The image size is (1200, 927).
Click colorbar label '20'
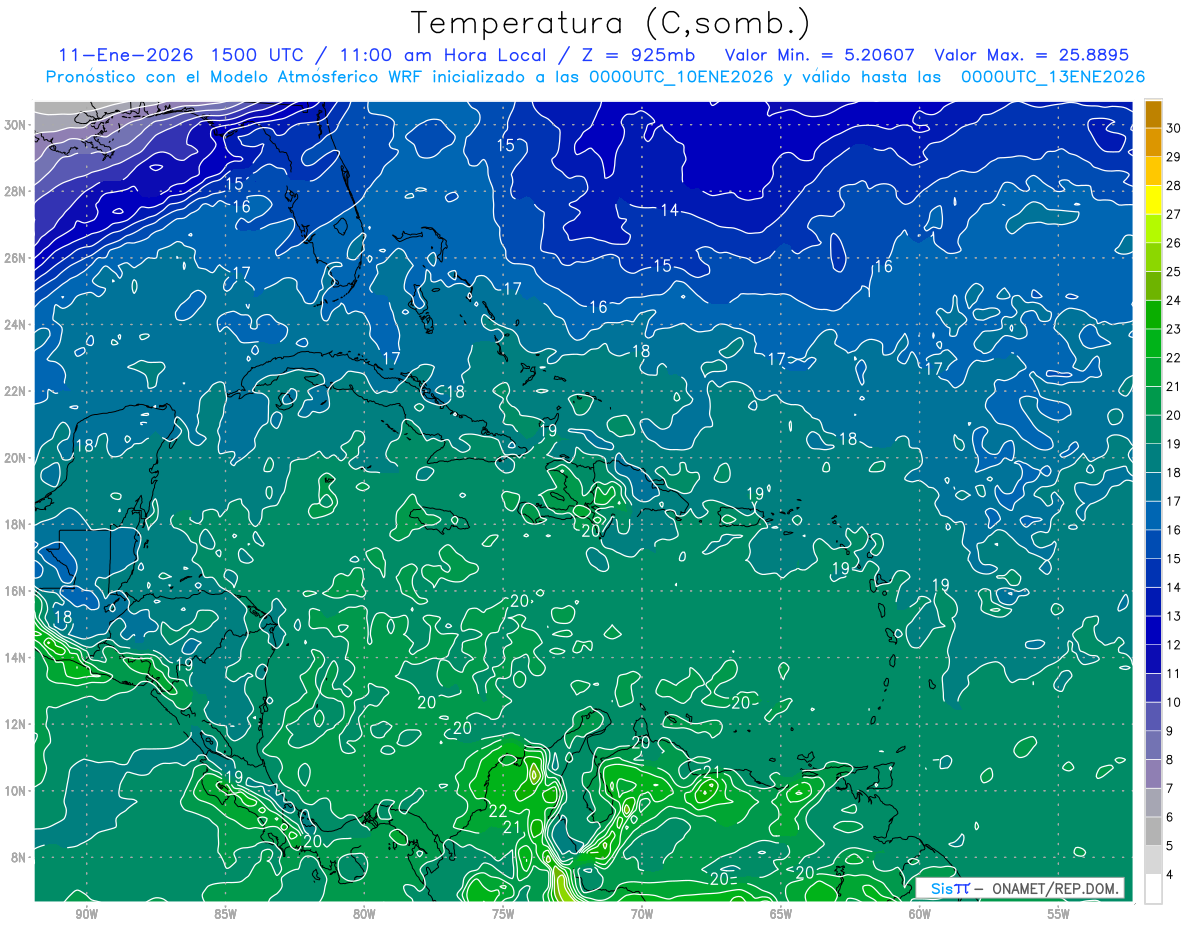click(x=1174, y=415)
